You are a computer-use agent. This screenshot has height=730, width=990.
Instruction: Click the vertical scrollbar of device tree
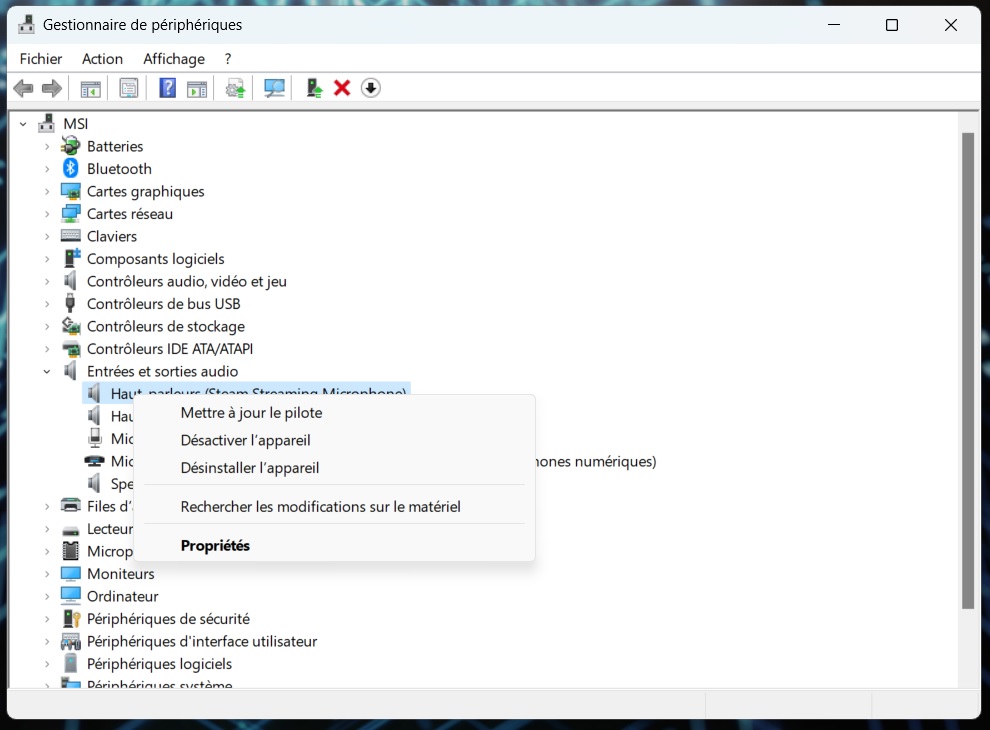click(x=967, y=370)
